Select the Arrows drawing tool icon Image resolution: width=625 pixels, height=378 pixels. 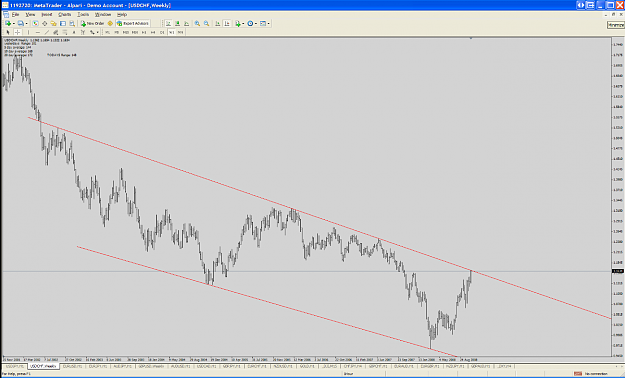click(x=92, y=32)
